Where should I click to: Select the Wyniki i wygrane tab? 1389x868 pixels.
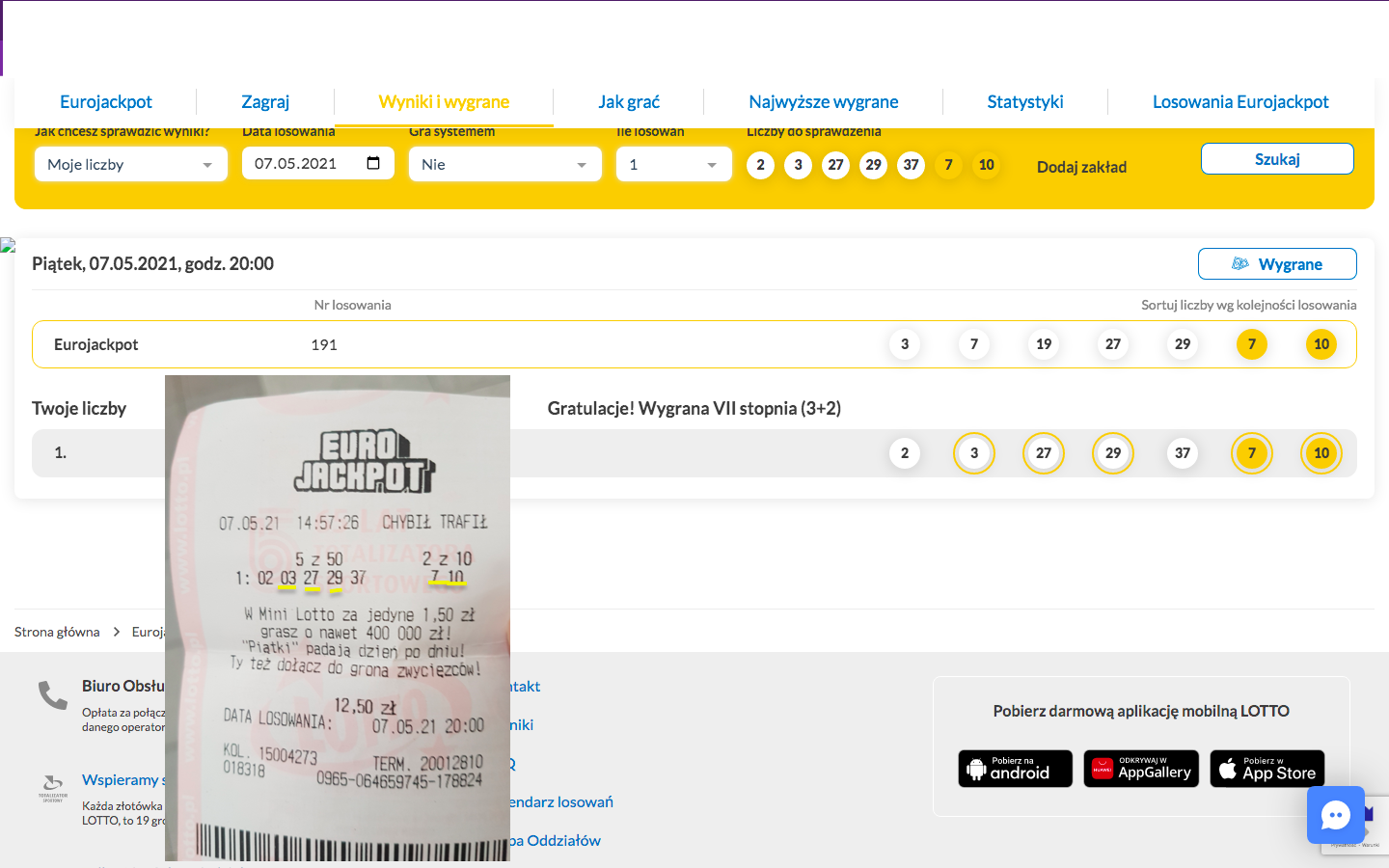click(444, 101)
